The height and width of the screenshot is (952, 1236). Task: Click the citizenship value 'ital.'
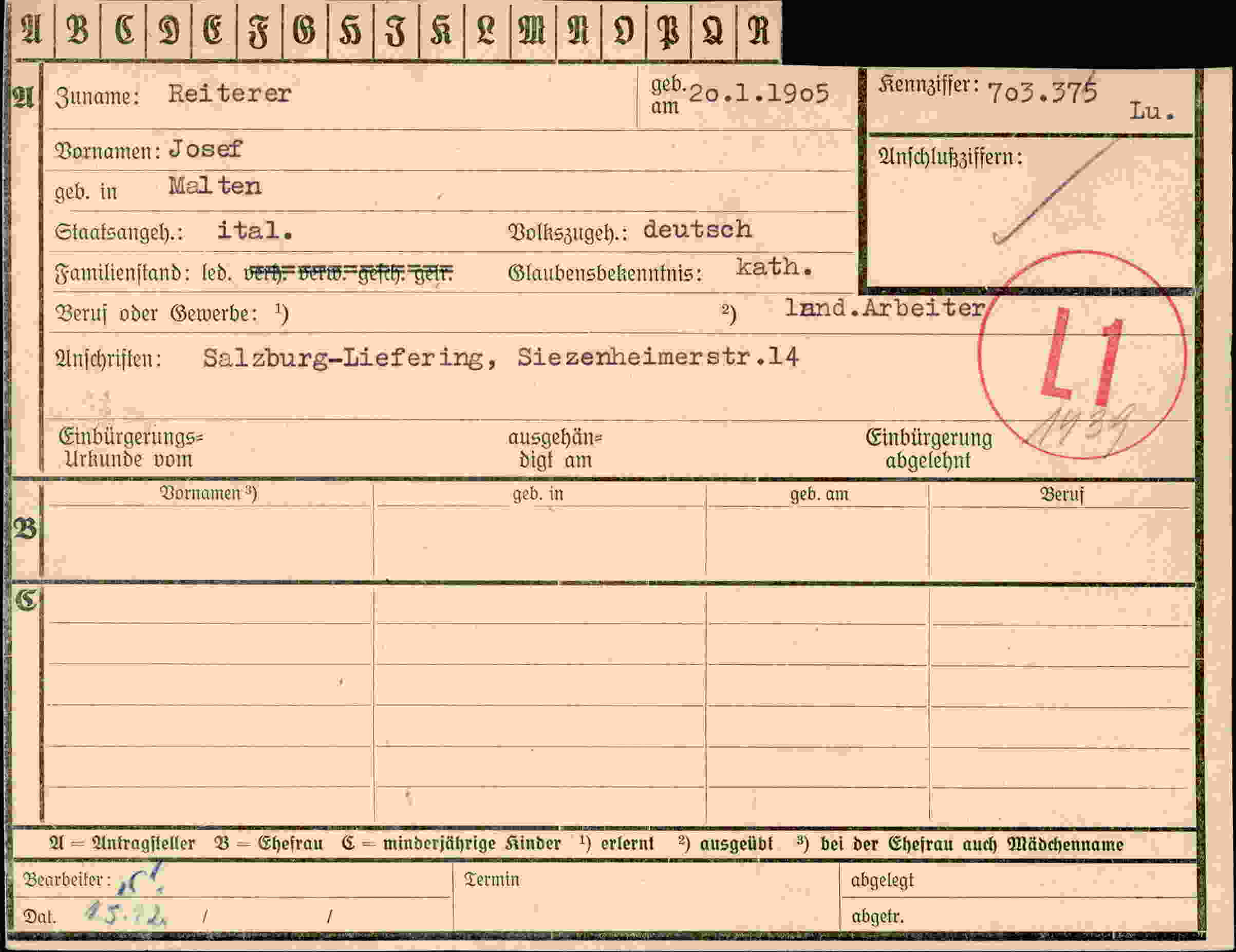tap(255, 230)
